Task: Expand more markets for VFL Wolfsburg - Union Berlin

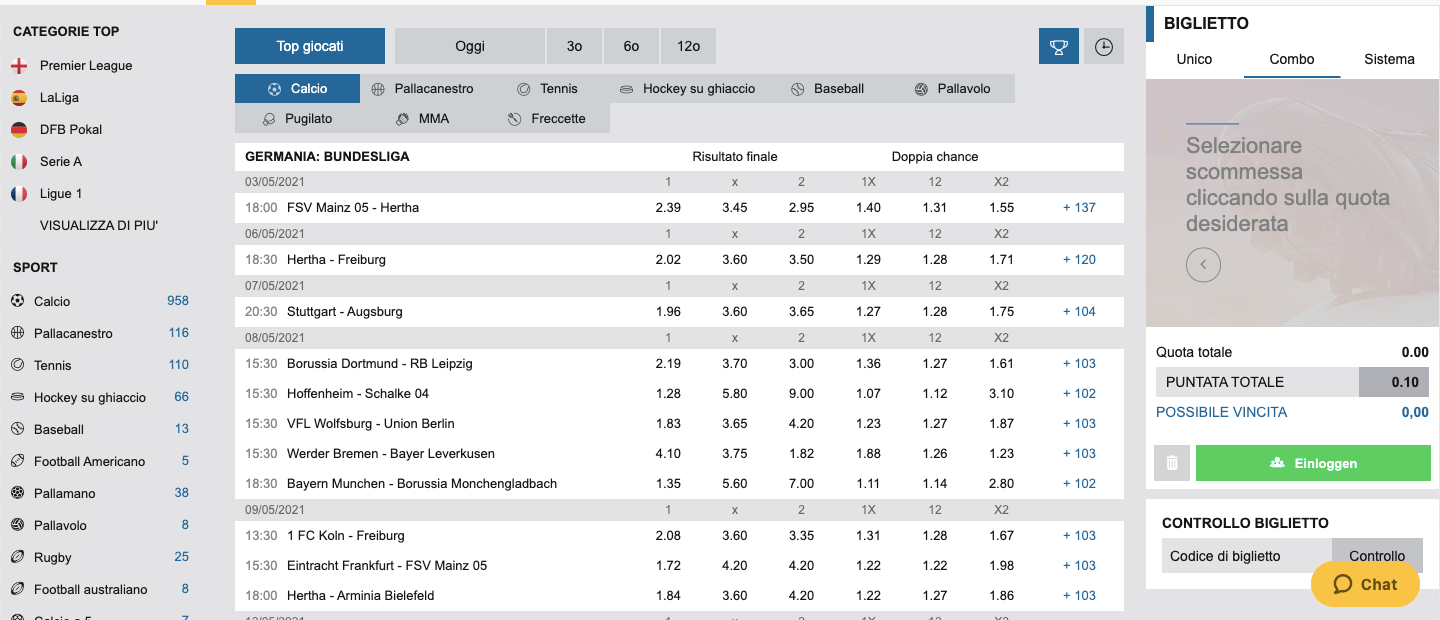Action: click(x=1079, y=424)
